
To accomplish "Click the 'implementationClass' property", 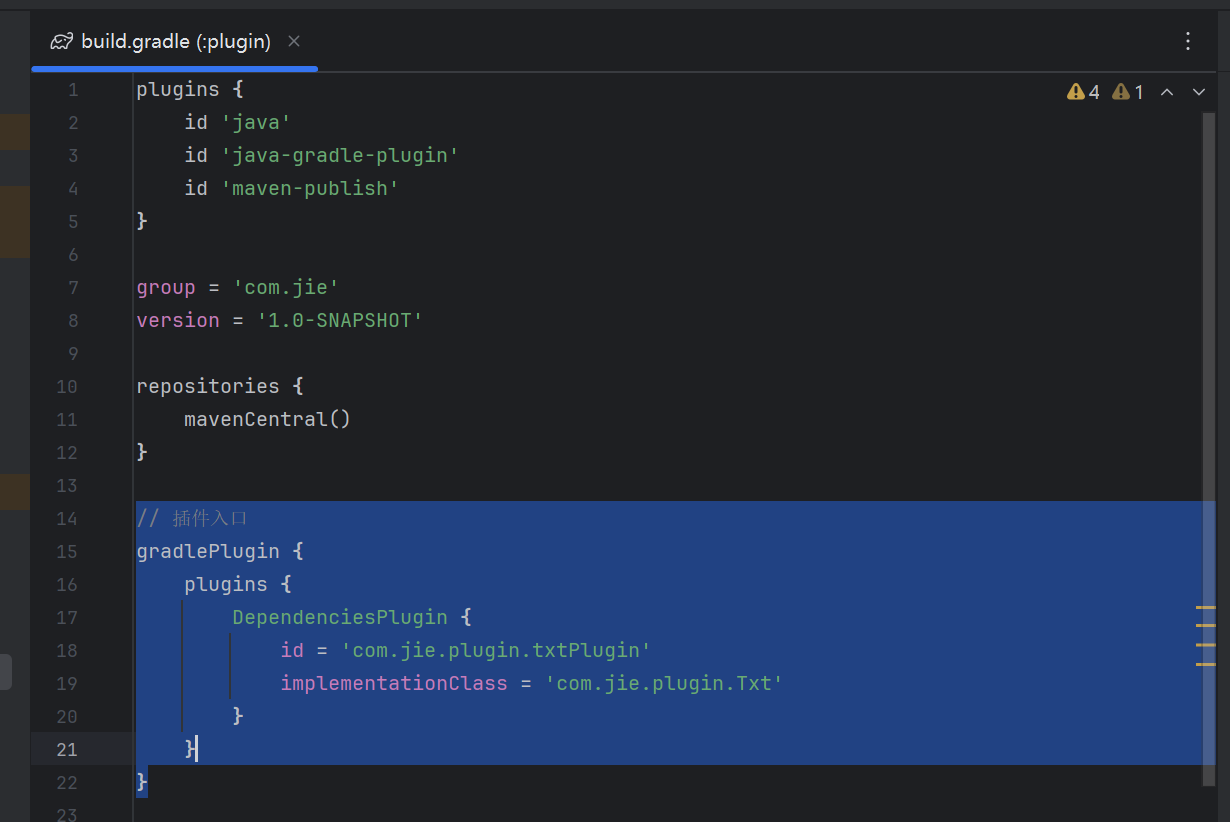I will tap(394, 683).
